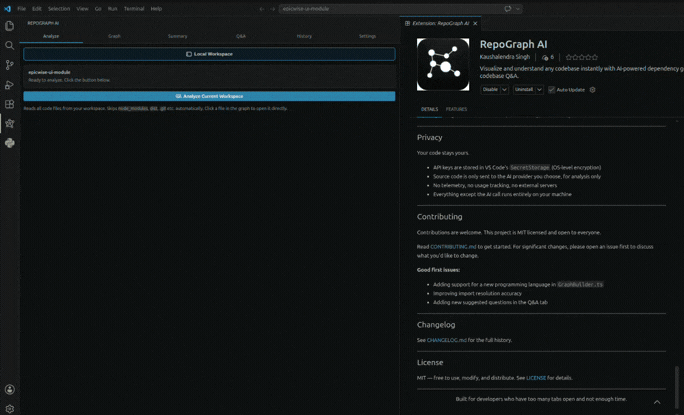The height and width of the screenshot is (415, 684).
Task: Switch to the Graph tab
Action: pos(114,36)
